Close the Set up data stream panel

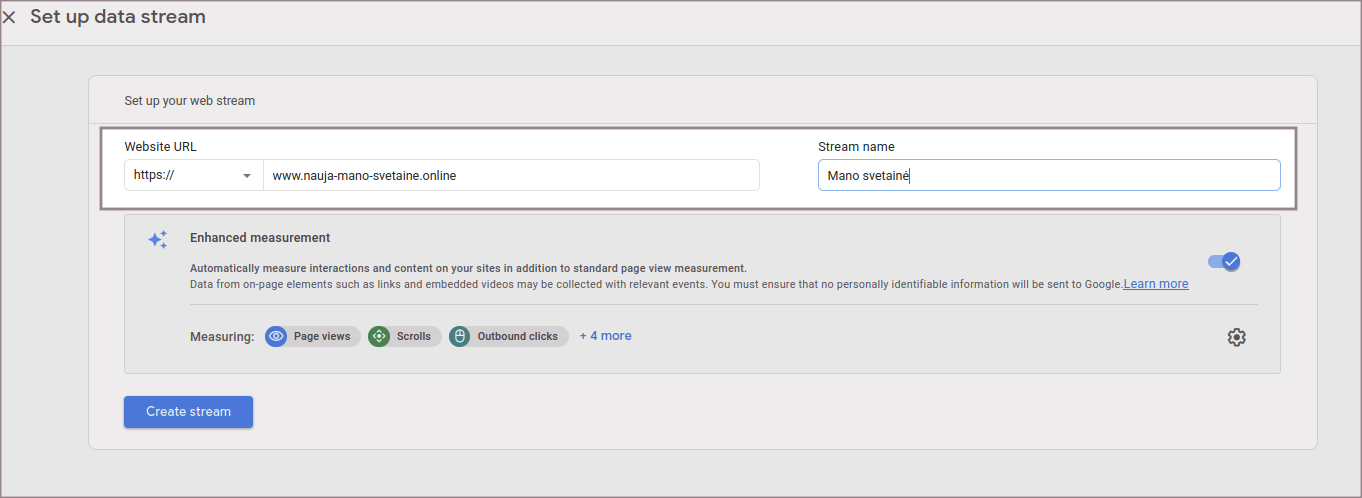[x=10, y=18]
